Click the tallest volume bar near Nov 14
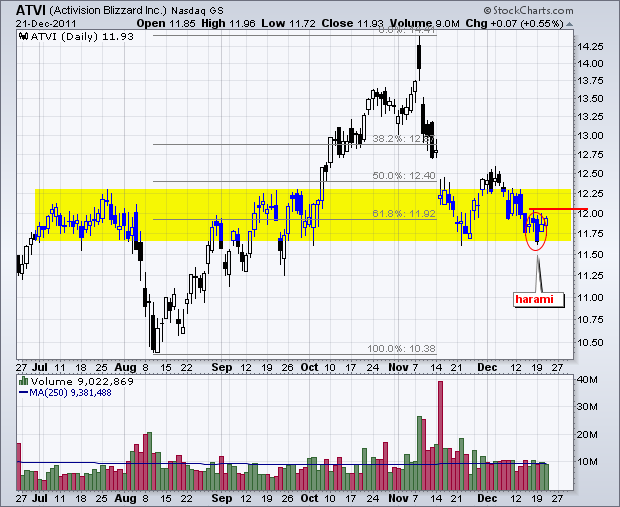Viewport: 620px width, 507px height. [440, 435]
